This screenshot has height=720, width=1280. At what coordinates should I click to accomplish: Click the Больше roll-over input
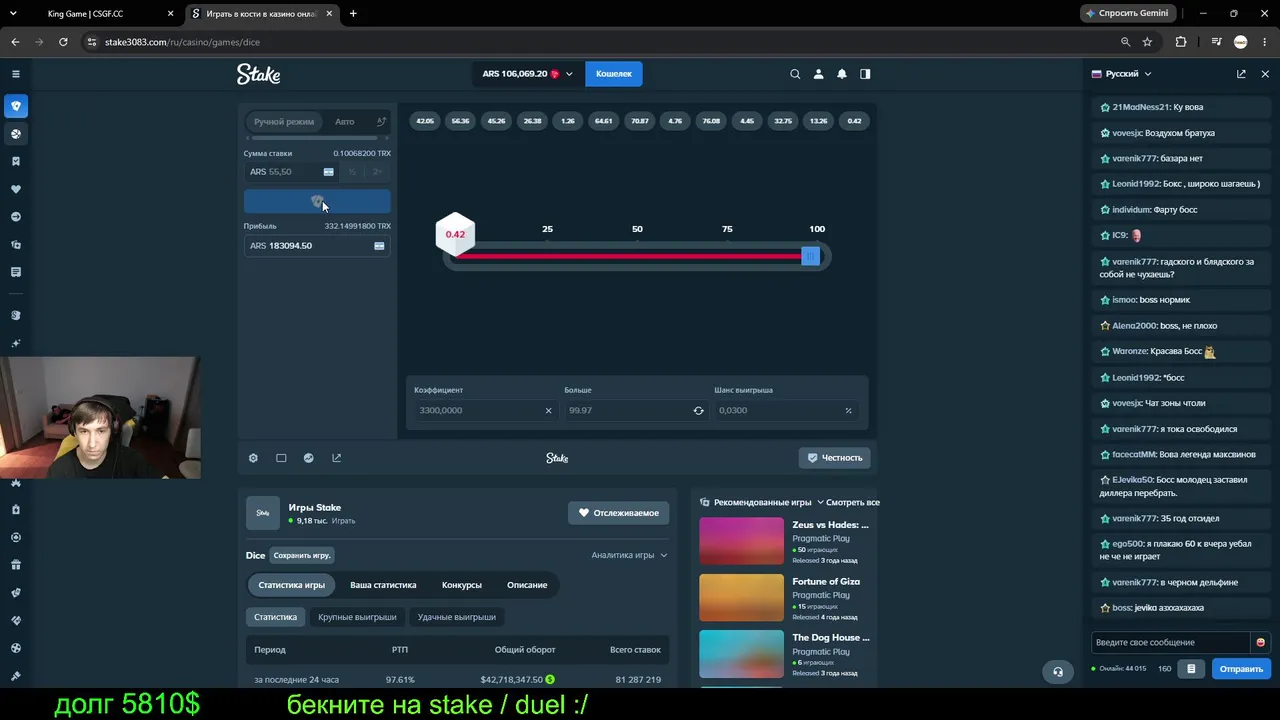click(636, 410)
